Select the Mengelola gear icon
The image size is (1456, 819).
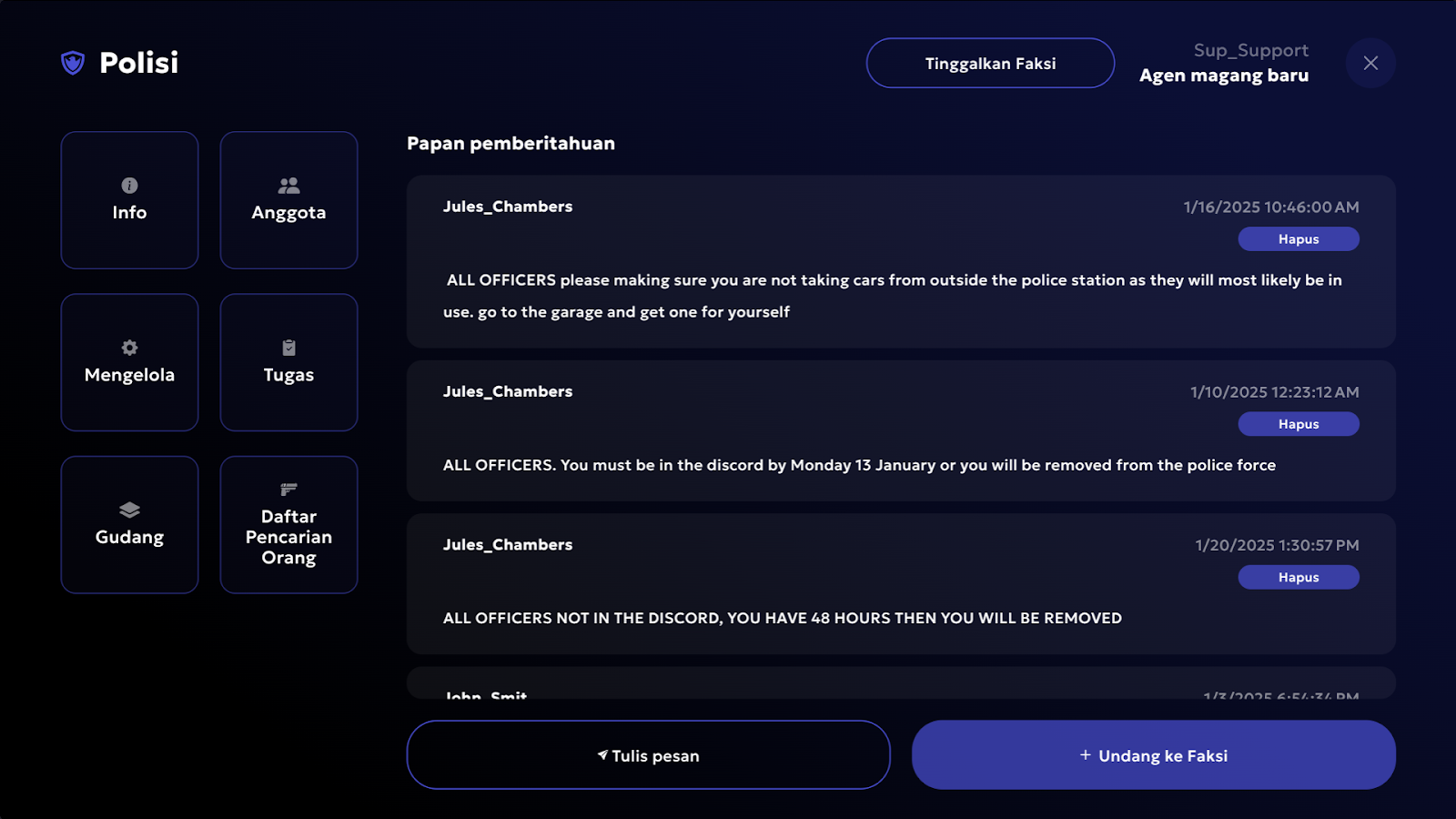pyautogui.click(x=129, y=348)
